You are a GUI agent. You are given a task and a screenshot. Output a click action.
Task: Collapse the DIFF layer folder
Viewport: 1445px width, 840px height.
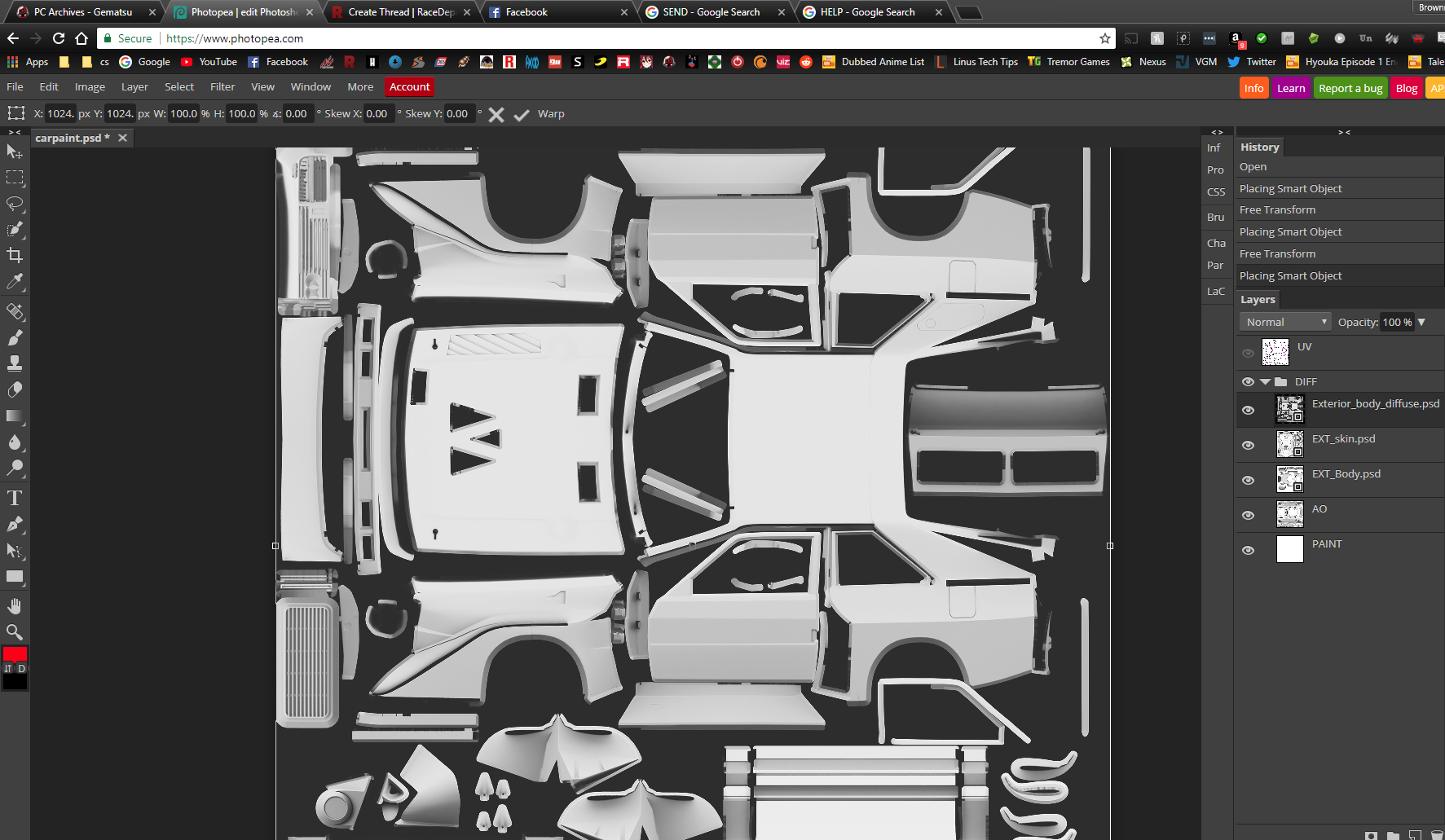click(x=1265, y=381)
